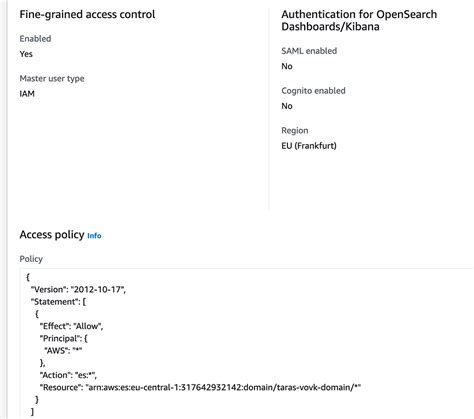Click the Effect Allow line in policy

[x=71, y=326]
